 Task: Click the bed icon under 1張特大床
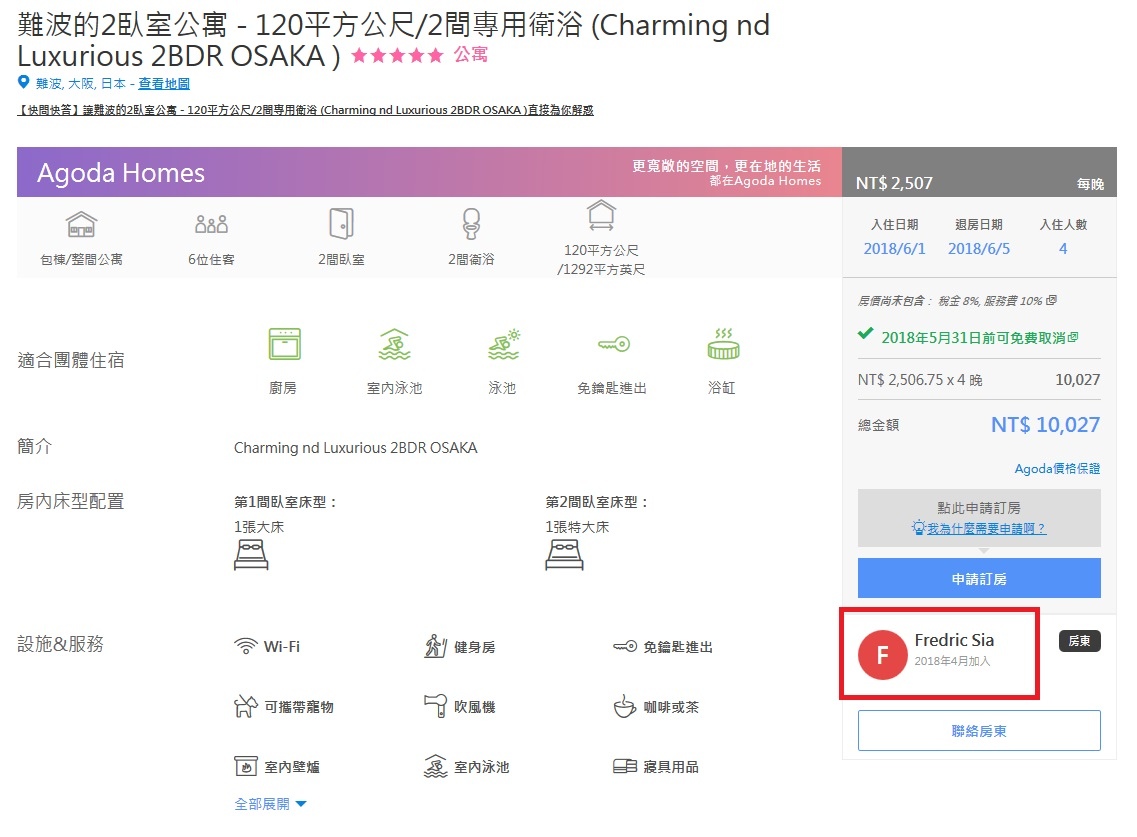564,556
